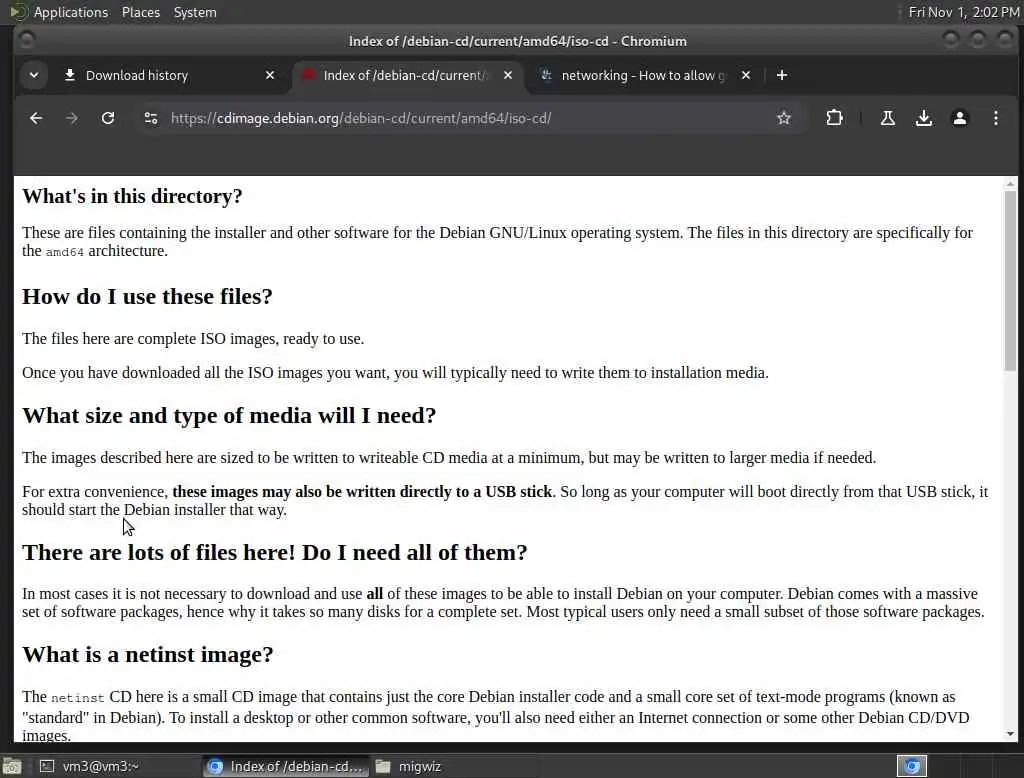Switch to the Index of /debian-cd/current tab
This screenshot has width=1024, height=778.
(x=405, y=75)
